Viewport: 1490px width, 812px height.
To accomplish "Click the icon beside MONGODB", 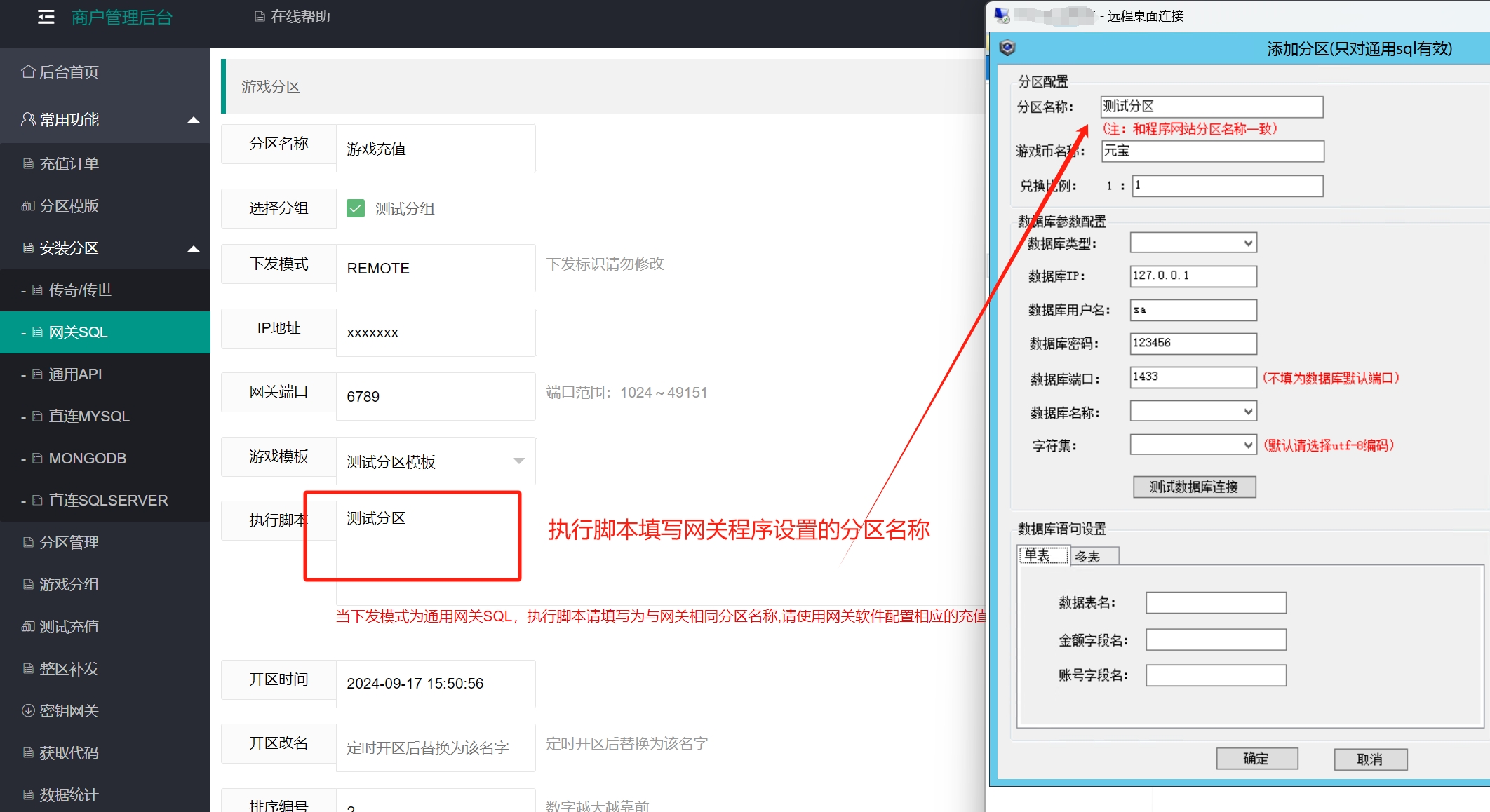I will pyautogui.click(x=38, y=459).
